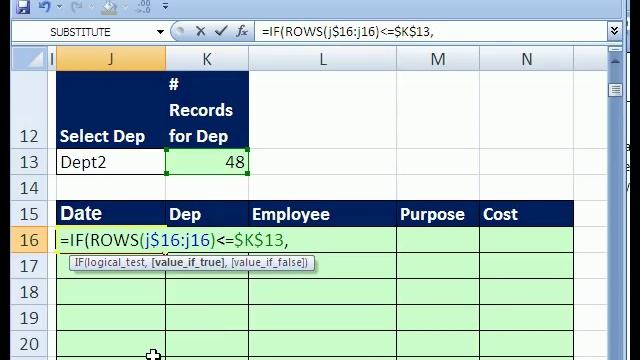Click green cell under Purpose in row 18
This screenshot has height=360, width=640.
(x=438, y=292)
